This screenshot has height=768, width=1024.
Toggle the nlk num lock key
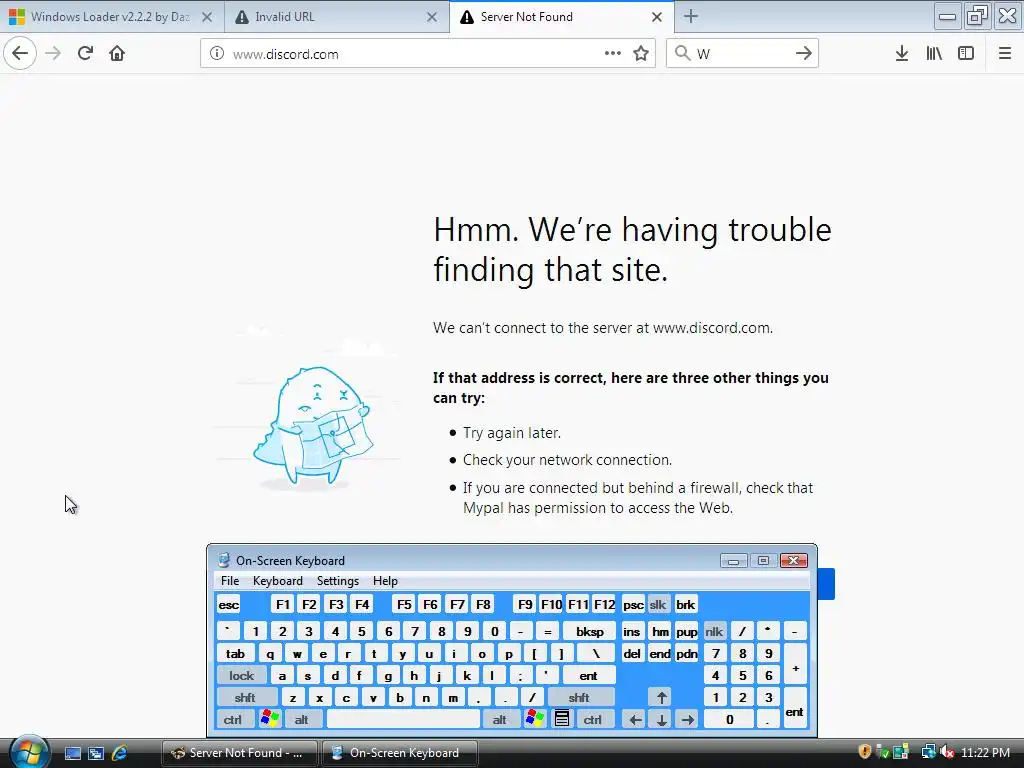pos(714,632)
